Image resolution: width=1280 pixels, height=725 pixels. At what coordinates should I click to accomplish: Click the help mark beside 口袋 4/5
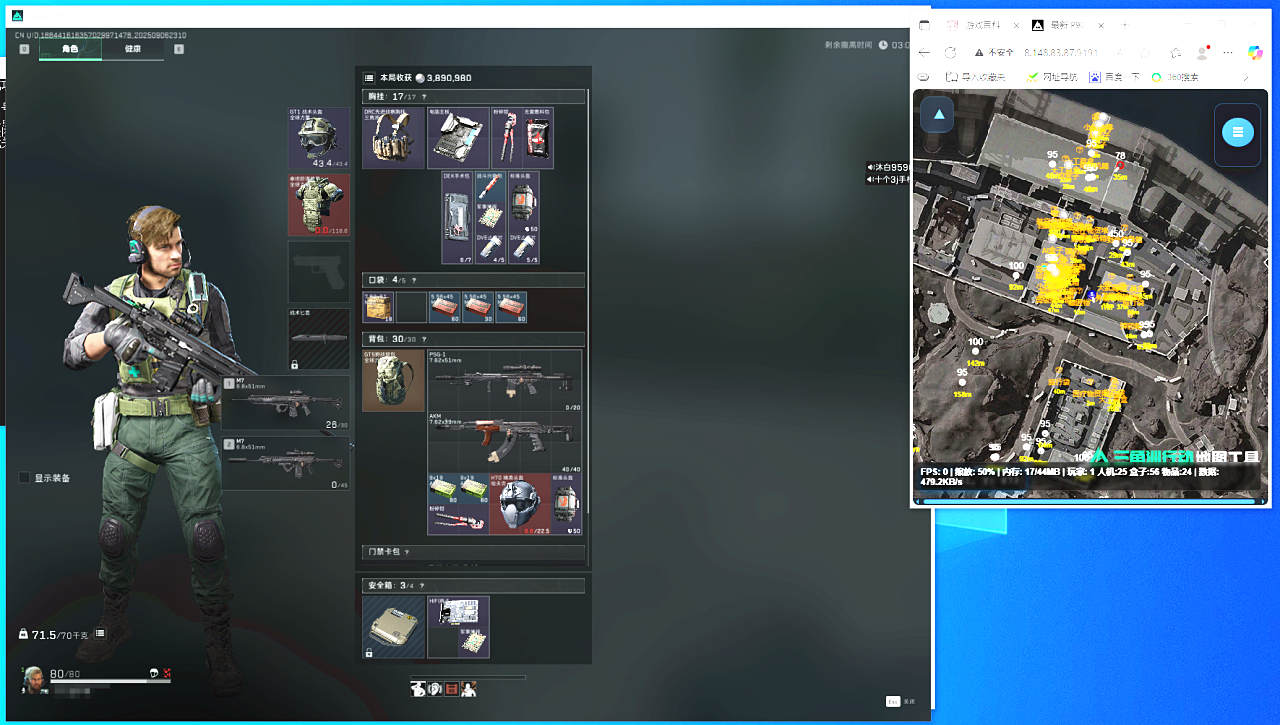click(x=413, y=280)
